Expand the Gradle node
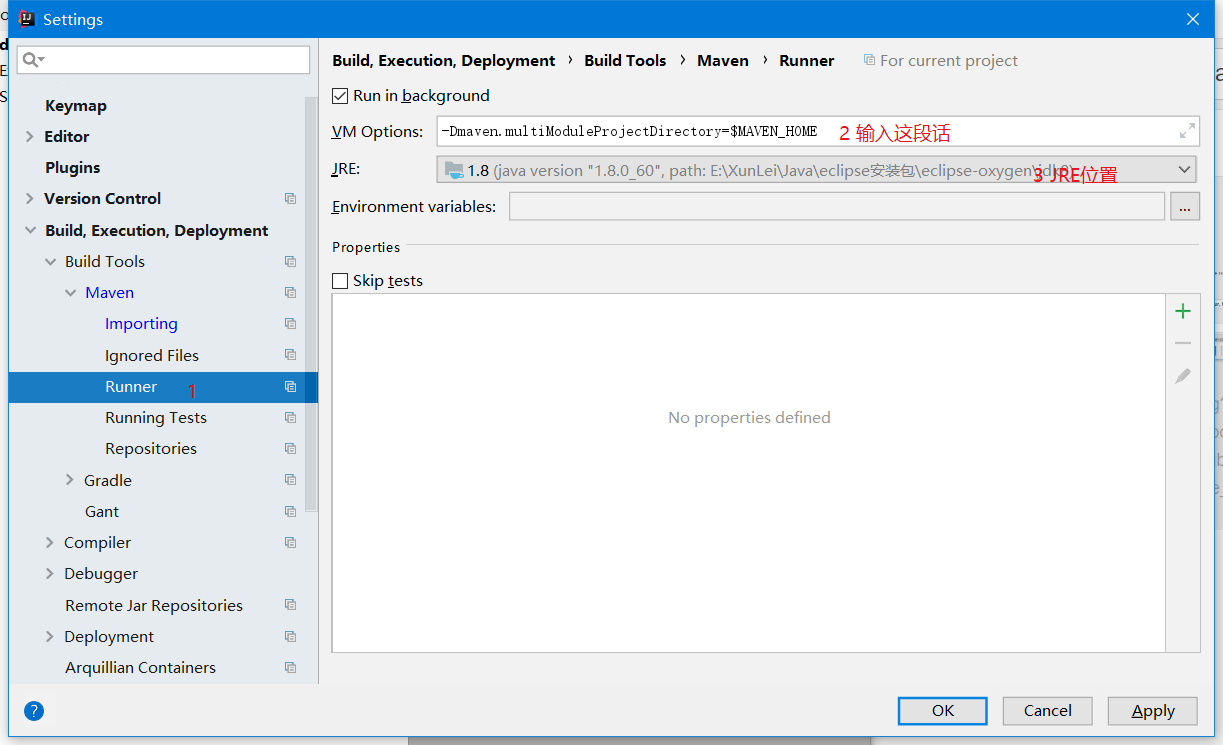 click(70, 480)
